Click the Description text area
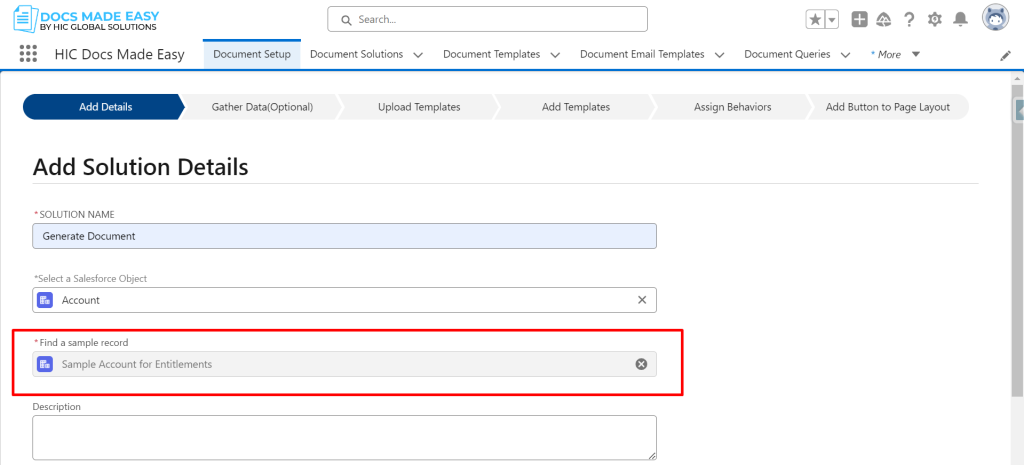The height and width of the screenshot is (465, 1024). pyautogui.click(x=344, y=438)
